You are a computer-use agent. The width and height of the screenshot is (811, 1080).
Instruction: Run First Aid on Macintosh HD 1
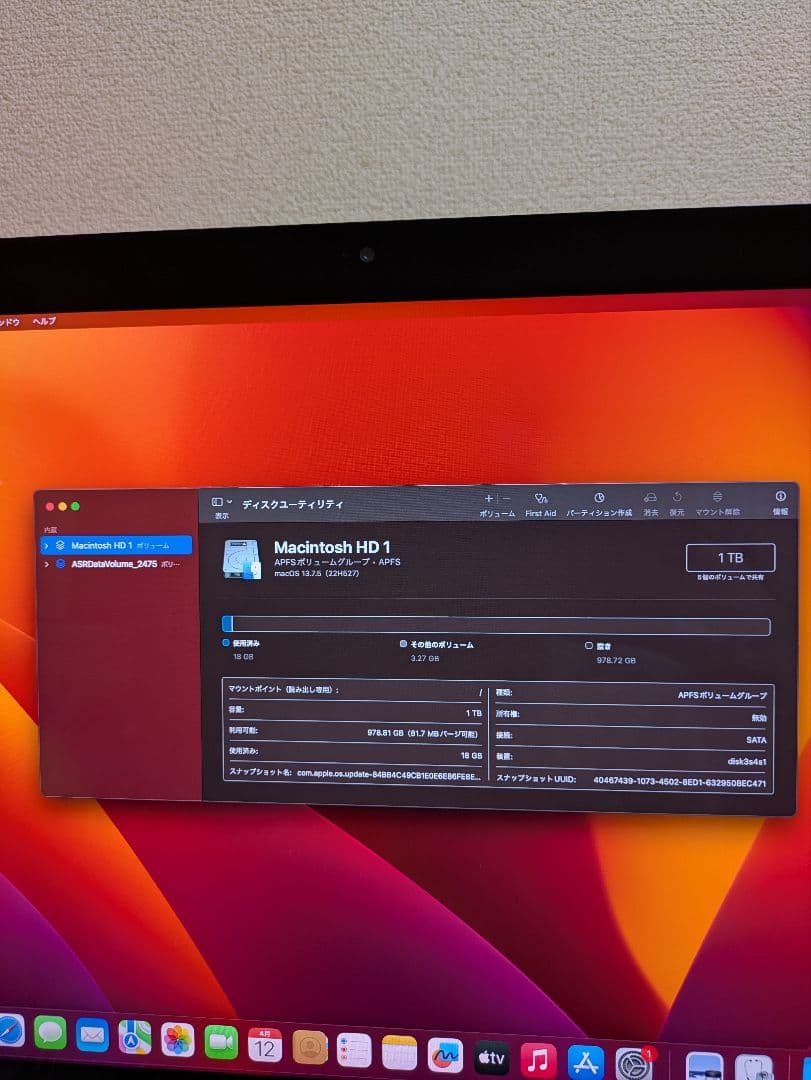(x=541, y=500)
